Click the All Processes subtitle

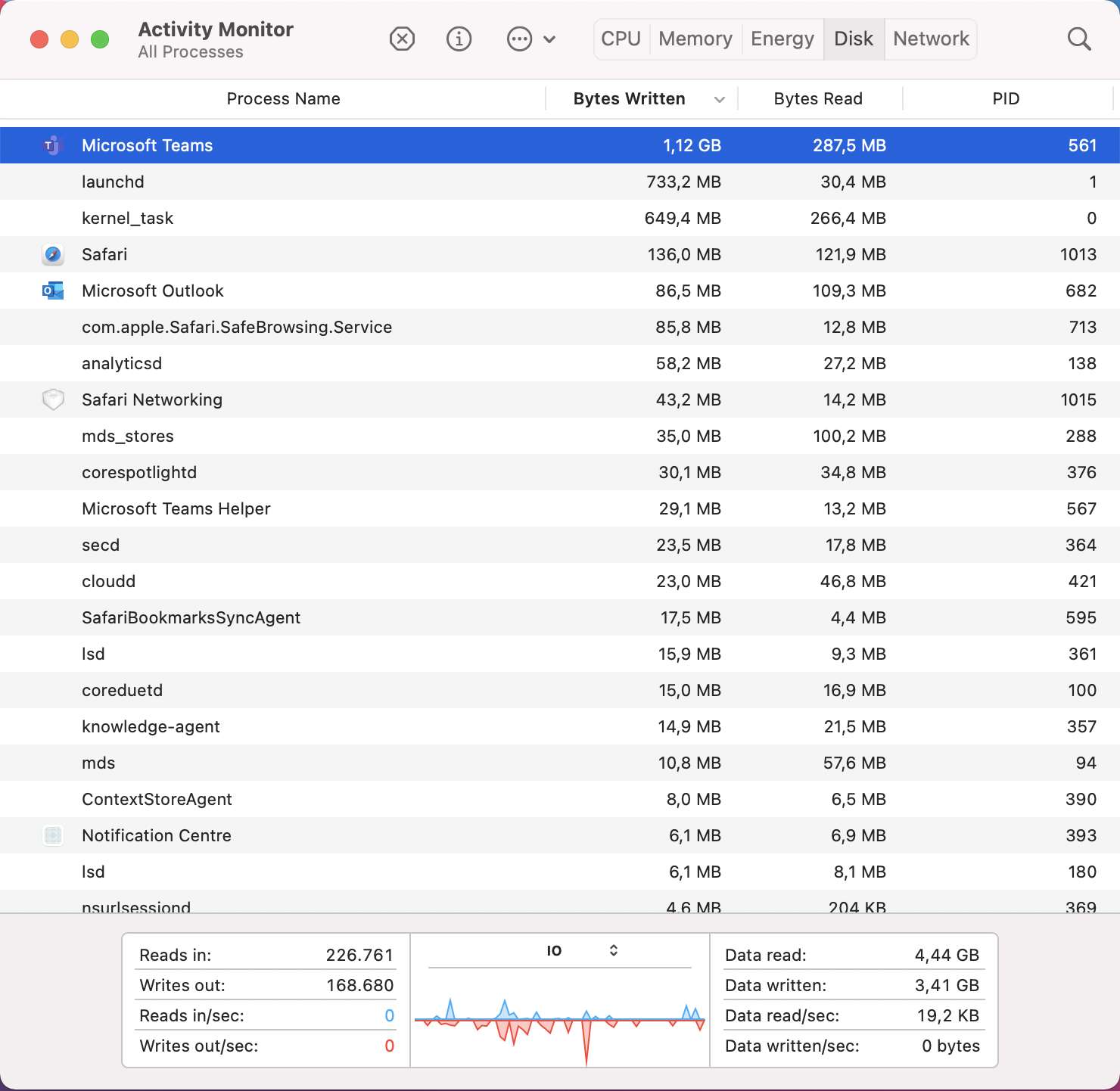tap(191, 52)
